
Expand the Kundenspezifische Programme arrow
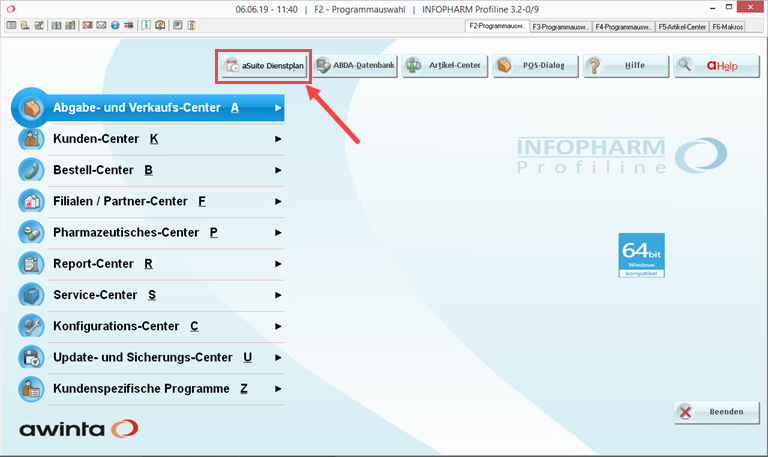pos(278,389)
